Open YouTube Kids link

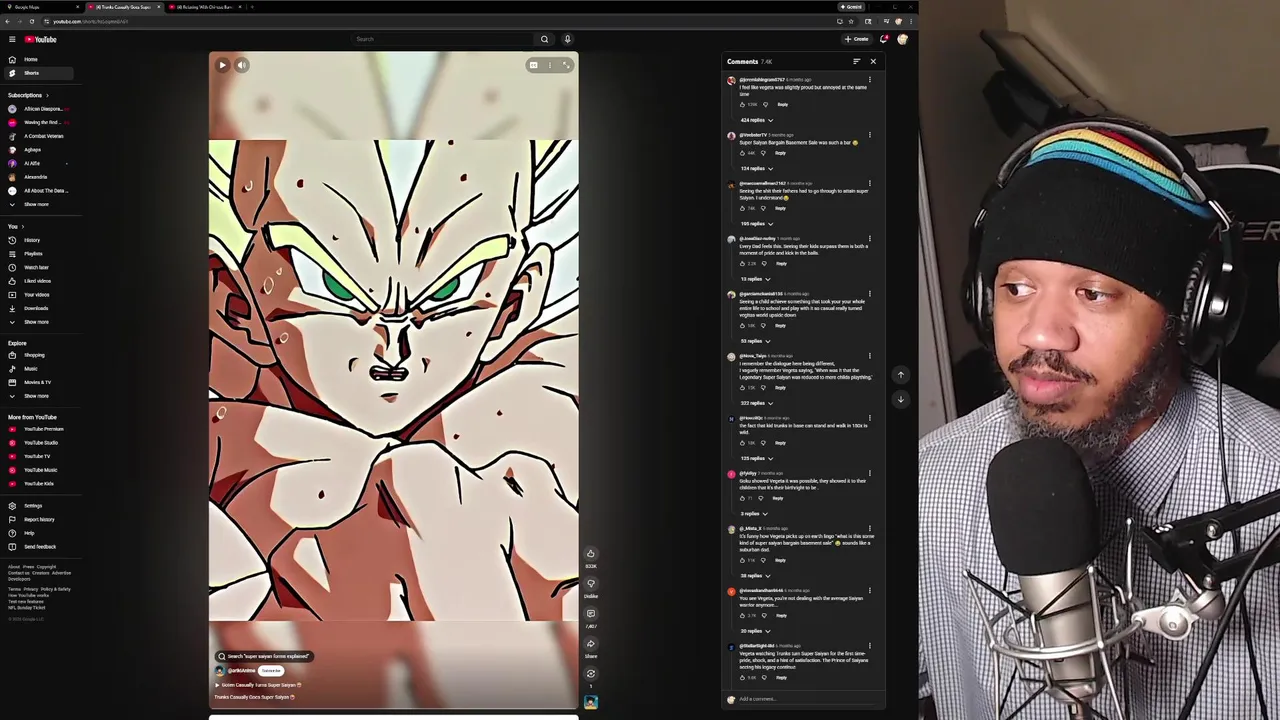point(39,483)
